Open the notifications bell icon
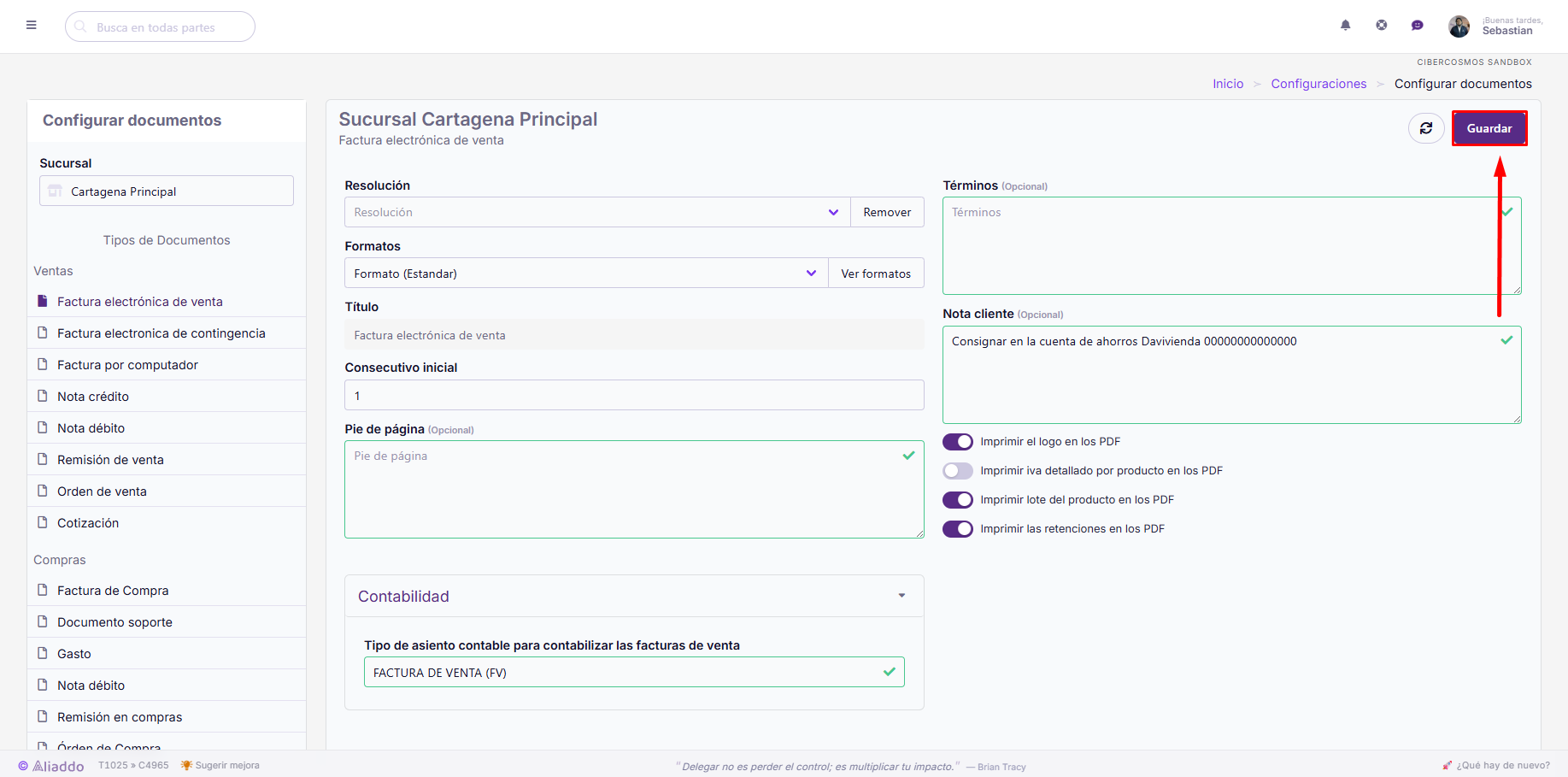Image resolution: width=1568 pixels, height=777 pixels. [1346, 26]
